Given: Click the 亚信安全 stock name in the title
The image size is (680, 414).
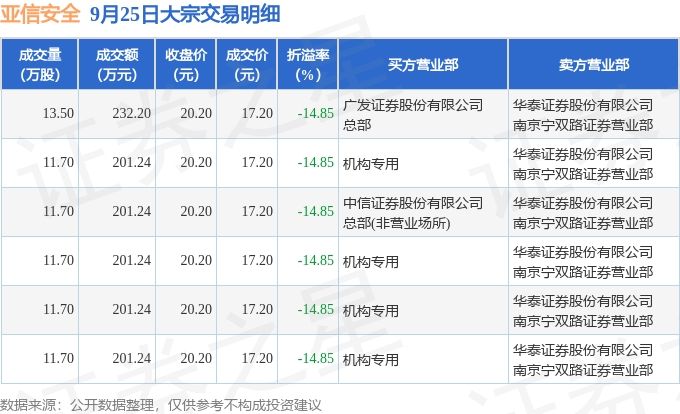Looking at the screenshot, I should pos(40,14).
